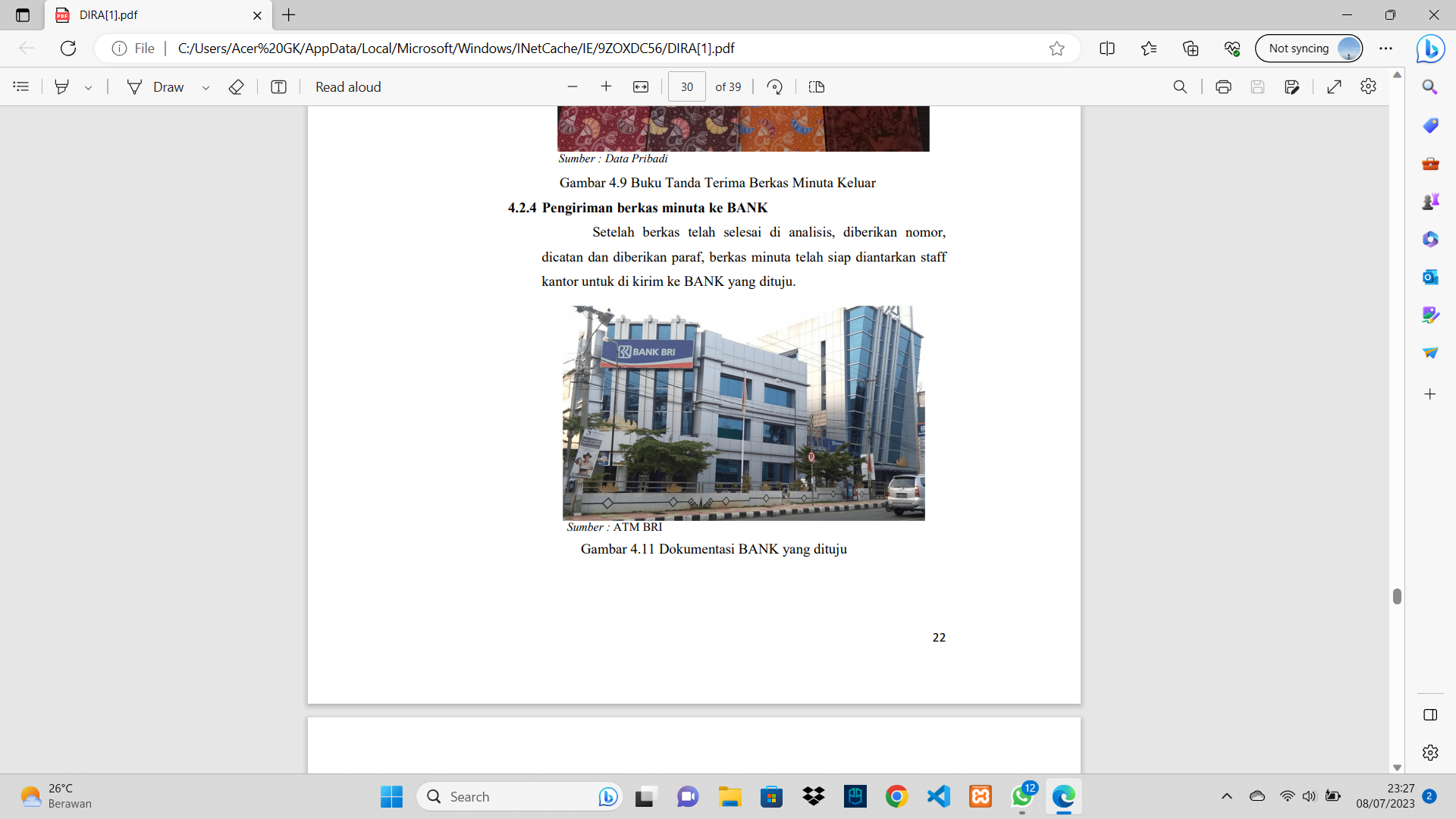Click the Rotate page icon

pyautogui.click(x=774, y=86)
